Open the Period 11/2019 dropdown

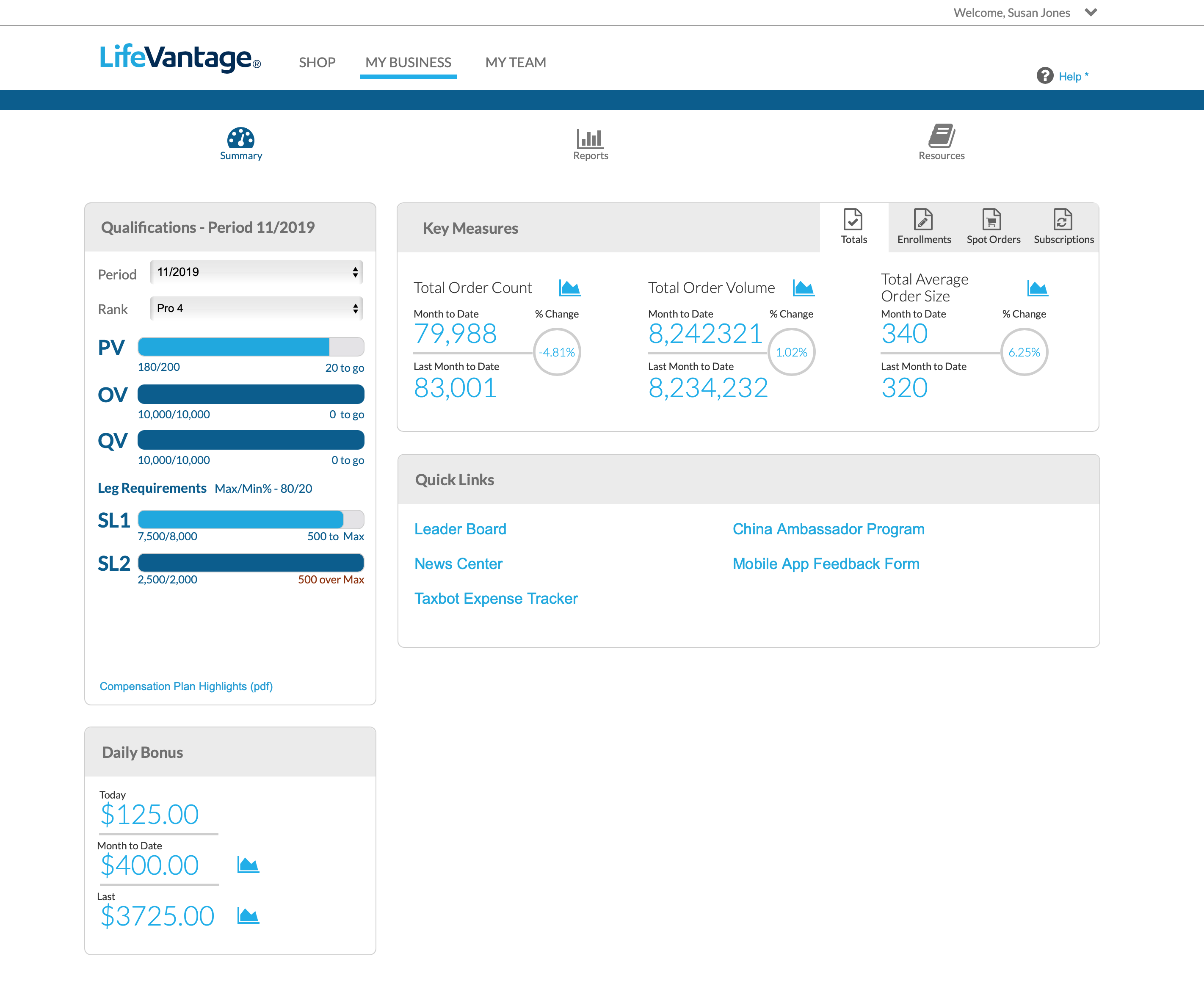tap(256, 272)
